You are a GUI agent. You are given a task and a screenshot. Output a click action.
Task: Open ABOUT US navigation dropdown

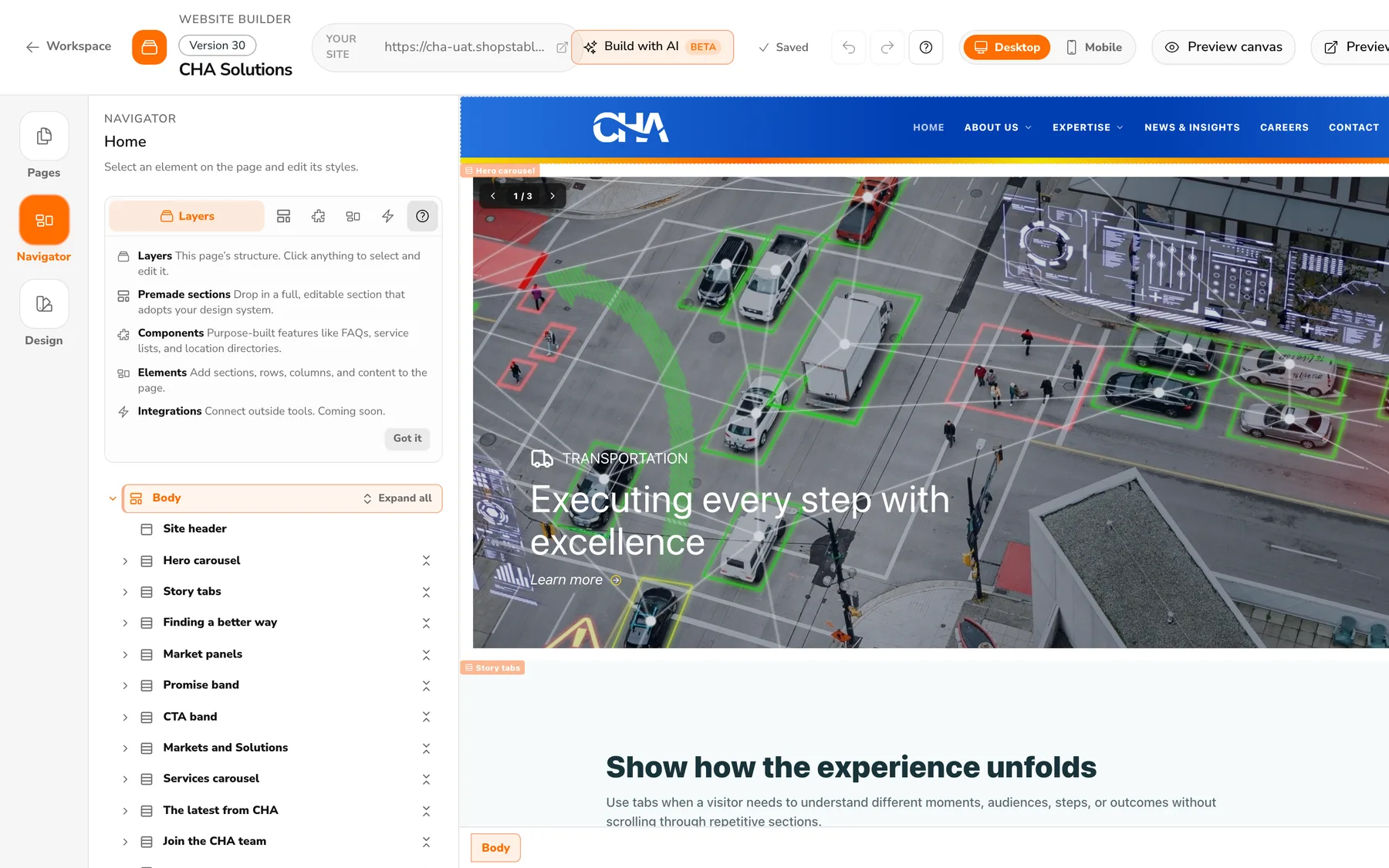(x=998, y=127)
